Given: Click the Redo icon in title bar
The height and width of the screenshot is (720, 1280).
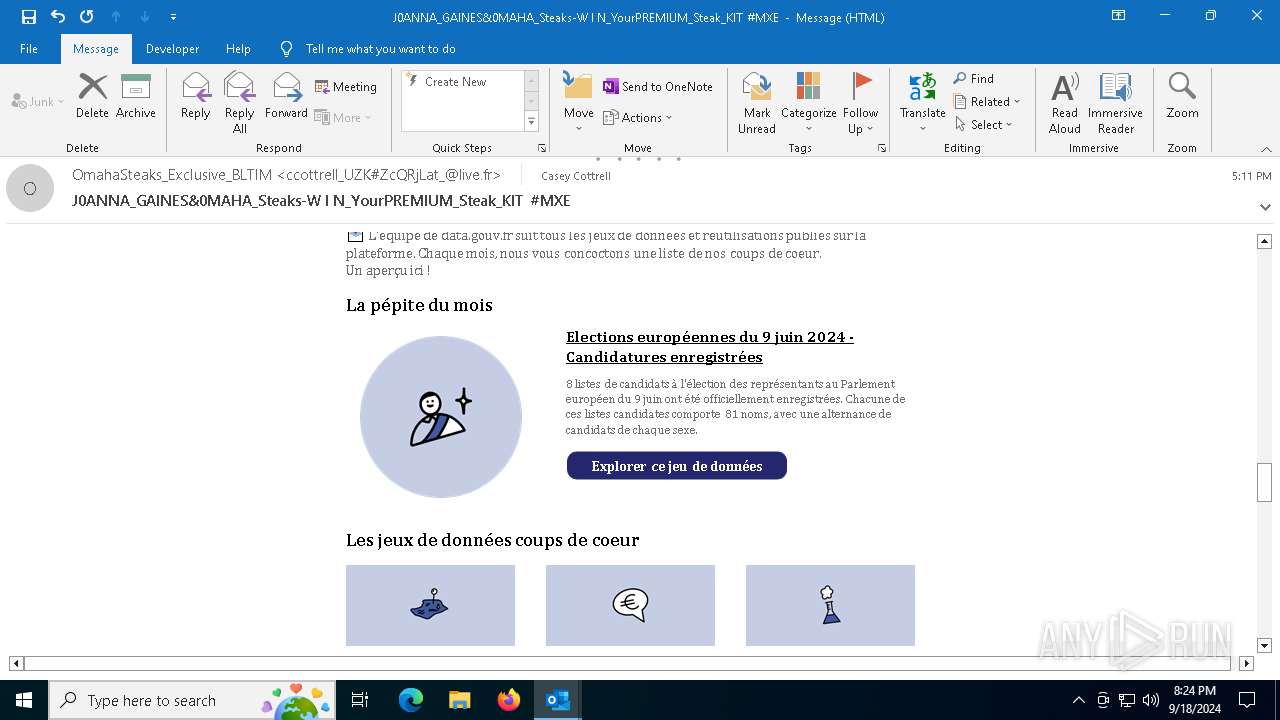Looking at the screenshot, I should click(87, 16).
